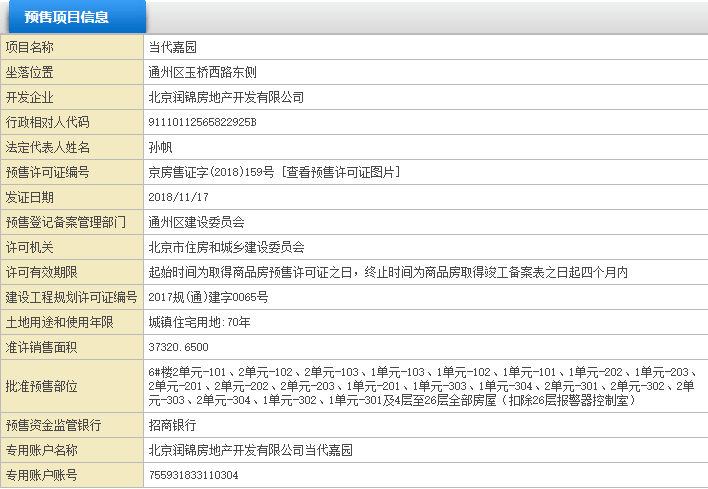Click the 坐落位置 label cell
The height and width of the screenshot is (489, 708).
(x=72, y=72)
